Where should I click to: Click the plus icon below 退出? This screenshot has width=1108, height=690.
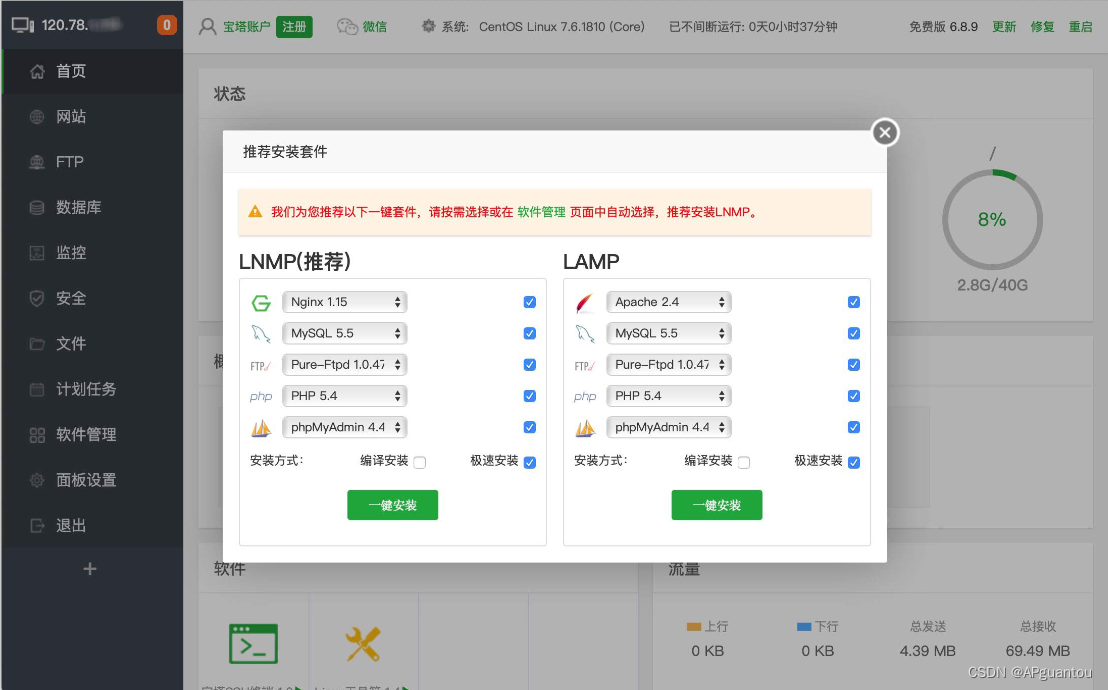click(x=90, y=569)
